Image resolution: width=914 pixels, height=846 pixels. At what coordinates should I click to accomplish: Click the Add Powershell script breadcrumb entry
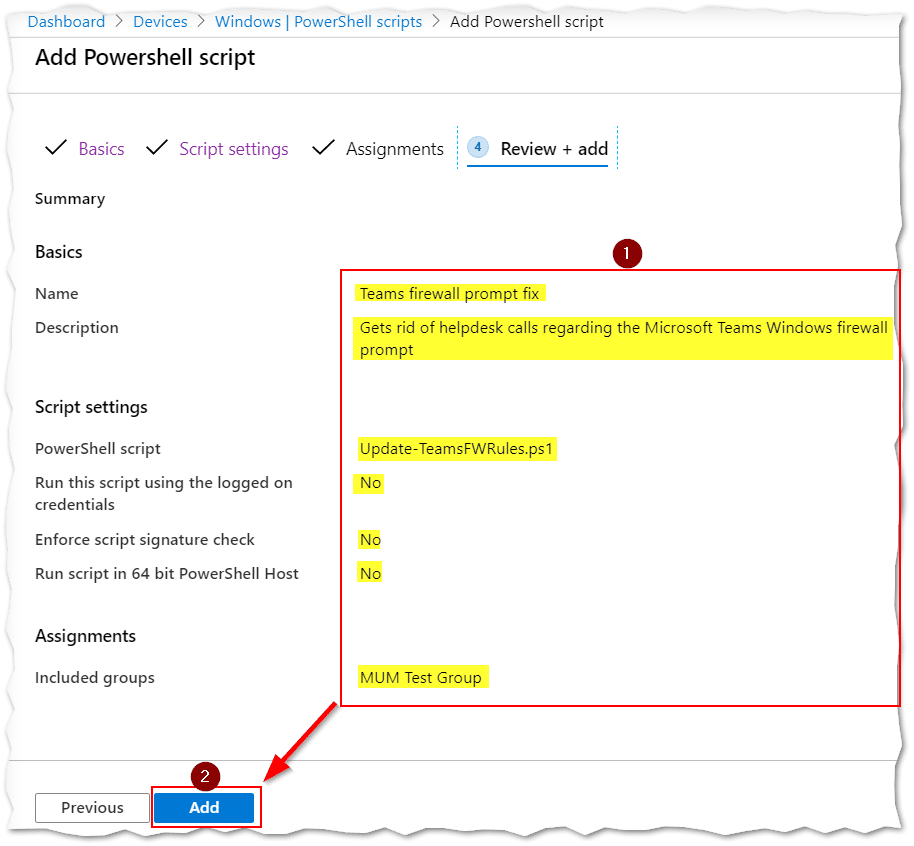click(x=527, y=21)
